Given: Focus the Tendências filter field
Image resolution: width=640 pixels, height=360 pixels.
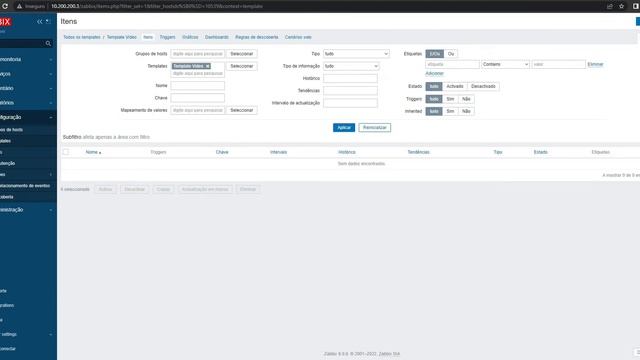Looking at the screenshot, I should [x=350, y=91].
